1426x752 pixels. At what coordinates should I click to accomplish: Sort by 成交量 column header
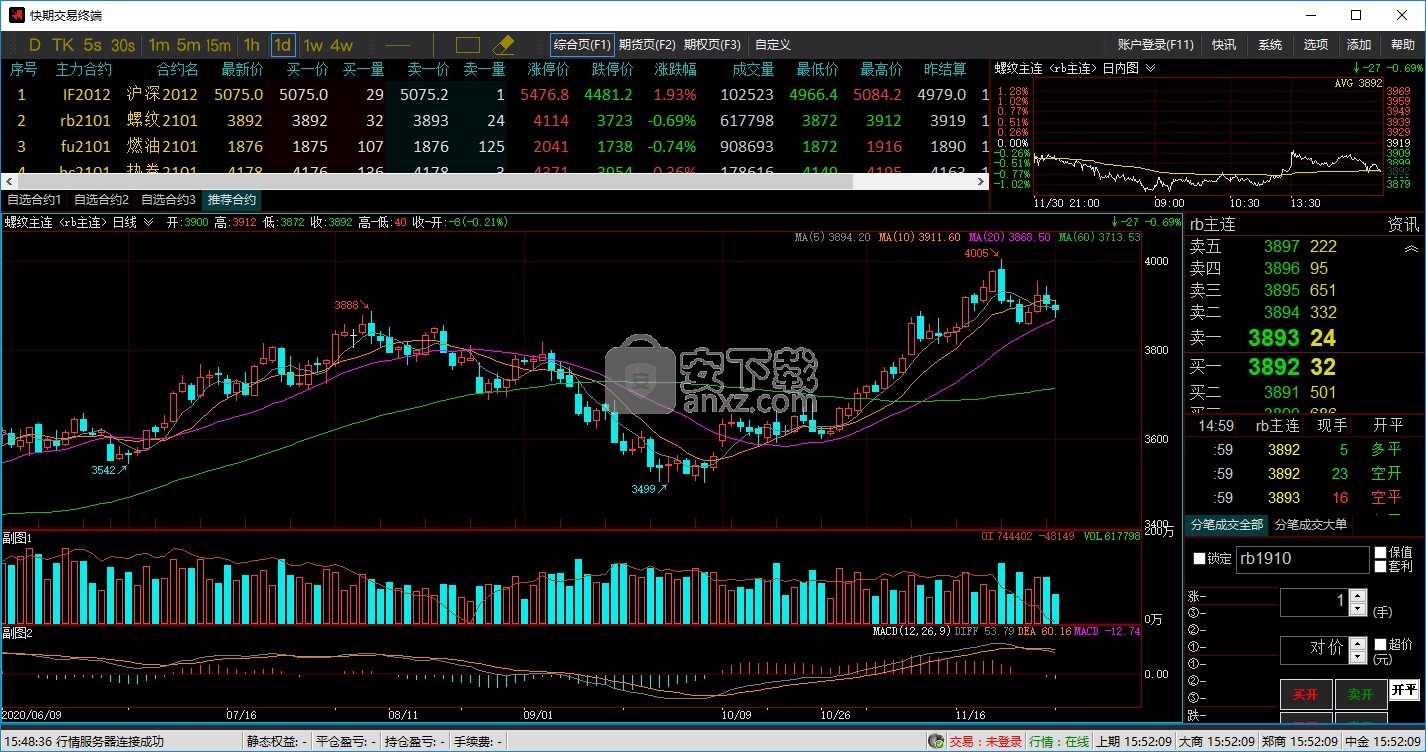coord(753,69)
